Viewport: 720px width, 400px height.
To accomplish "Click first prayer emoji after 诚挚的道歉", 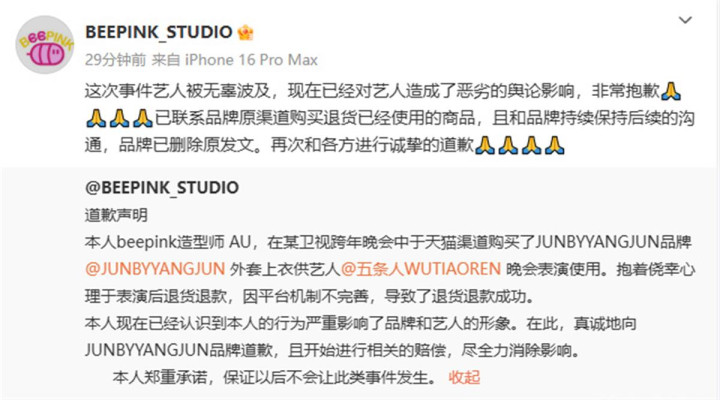I will tap(485, 145).
